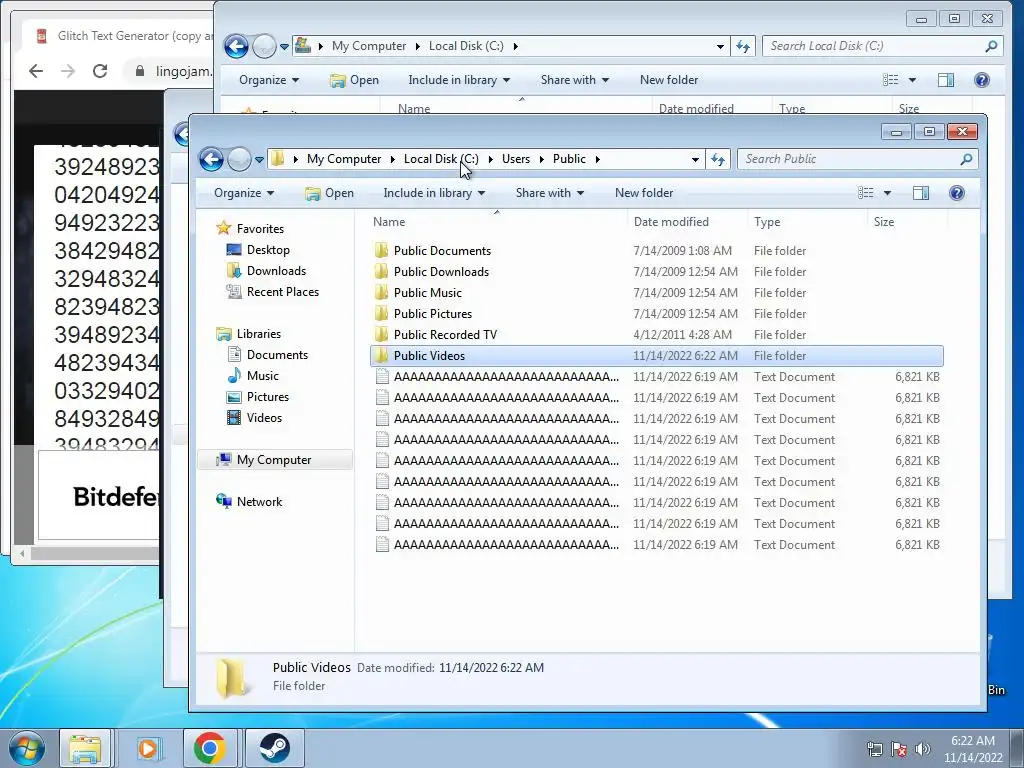Open Share with menu in Public window
The width and height of the screenshot is (1024, 768).
tap(550, 193)
